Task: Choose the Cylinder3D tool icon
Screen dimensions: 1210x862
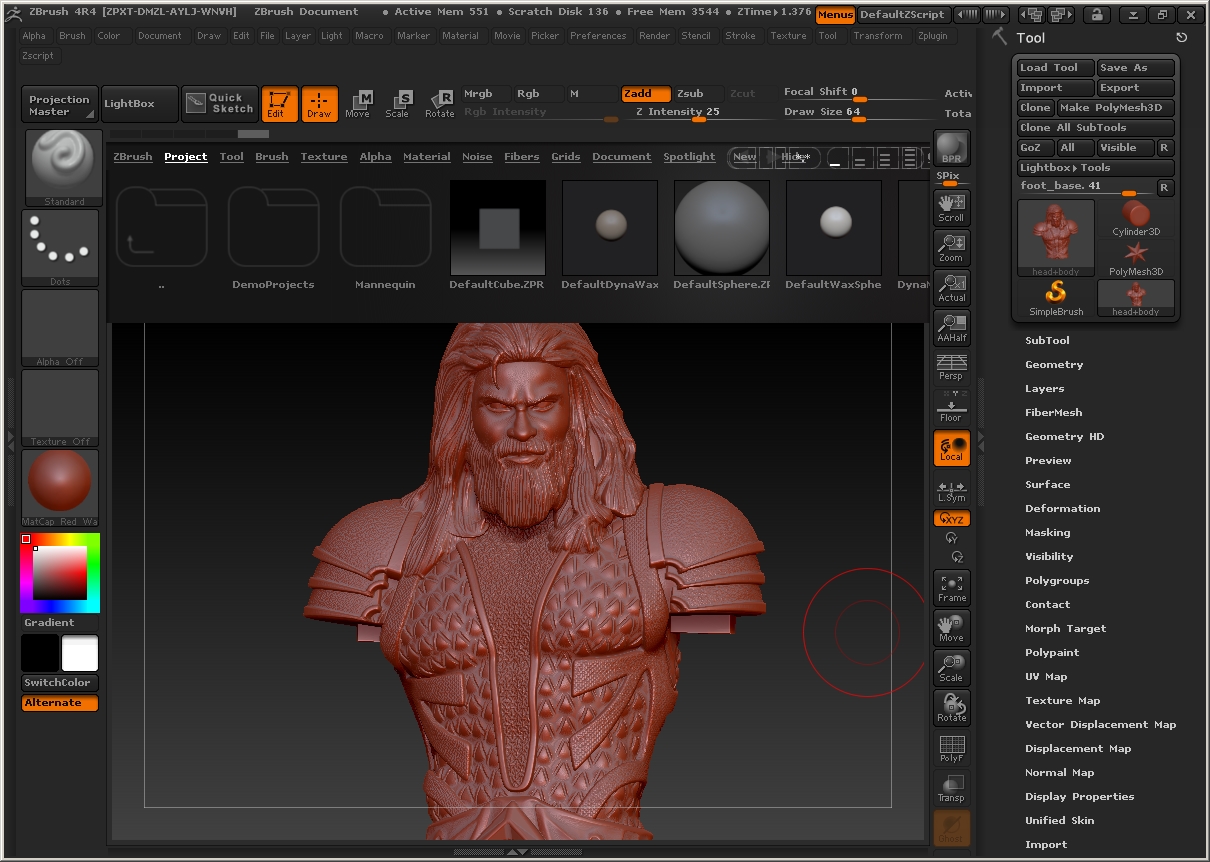Action: point(1136,217)
